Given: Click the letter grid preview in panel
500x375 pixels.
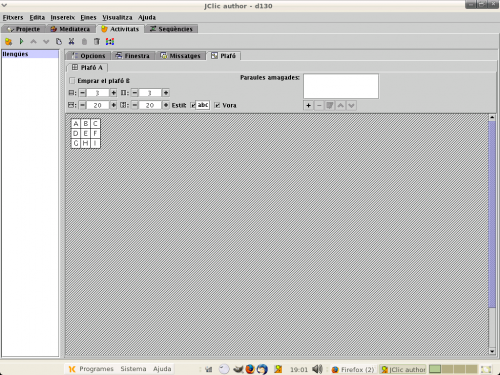Looking at the screenshot, I should [x=86, y=133].
